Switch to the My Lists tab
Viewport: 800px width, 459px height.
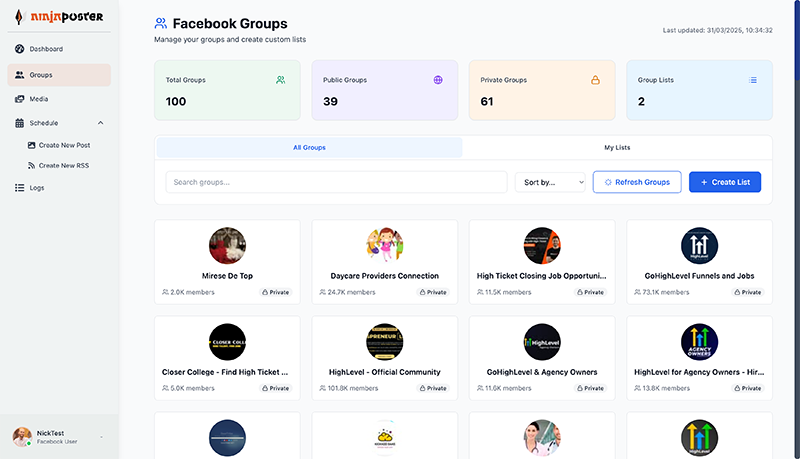click(617, 147)
